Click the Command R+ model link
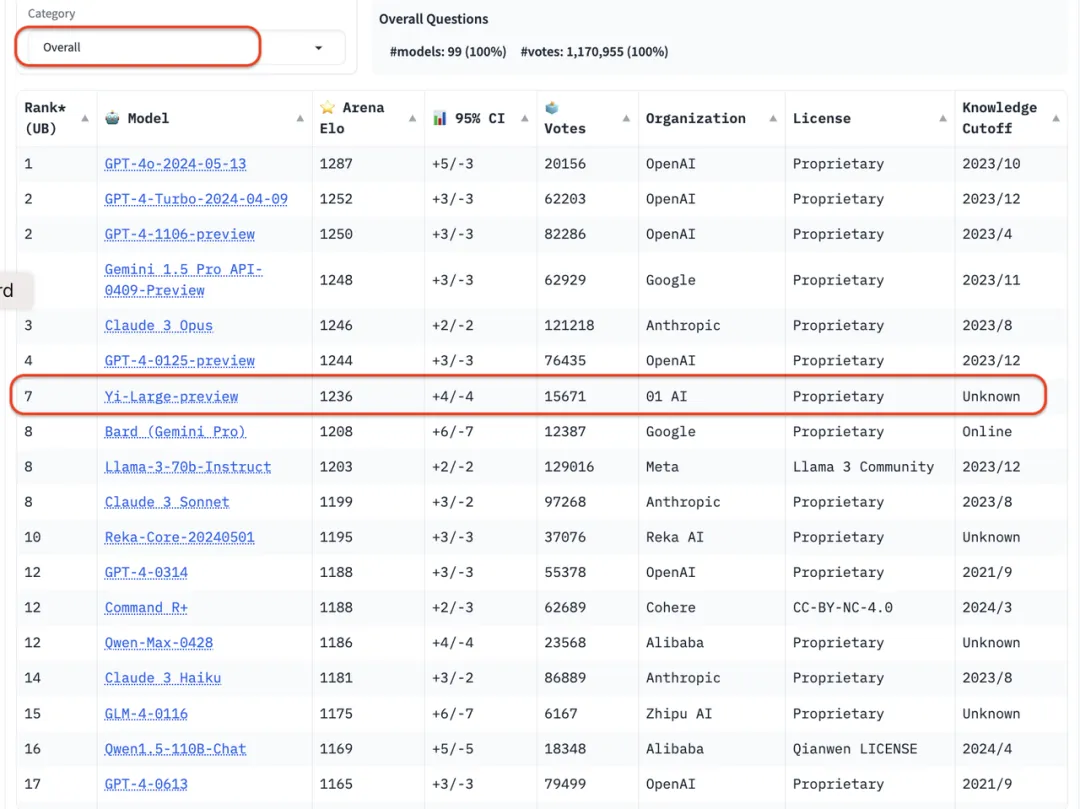 146,608
